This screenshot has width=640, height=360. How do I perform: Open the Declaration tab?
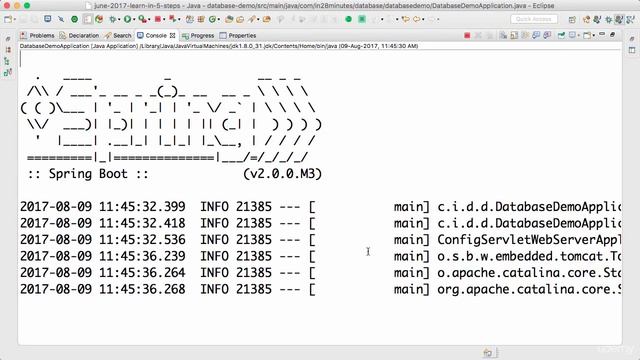79,36
